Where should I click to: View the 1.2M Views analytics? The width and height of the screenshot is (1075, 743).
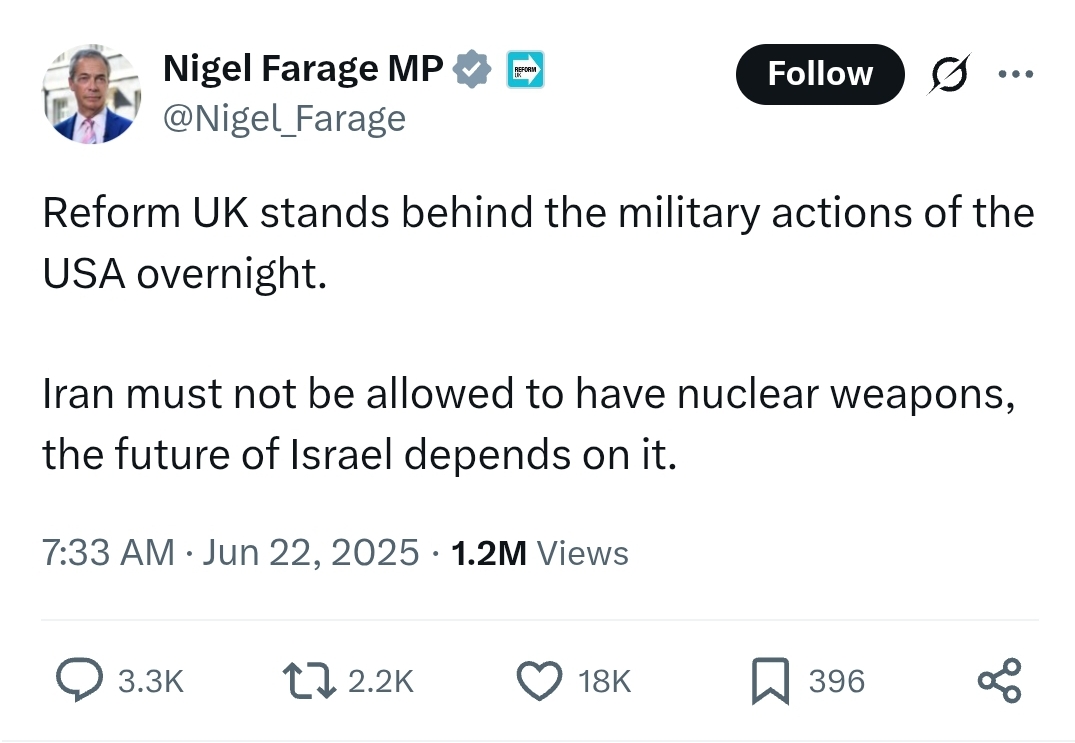[x=540, y=552]
